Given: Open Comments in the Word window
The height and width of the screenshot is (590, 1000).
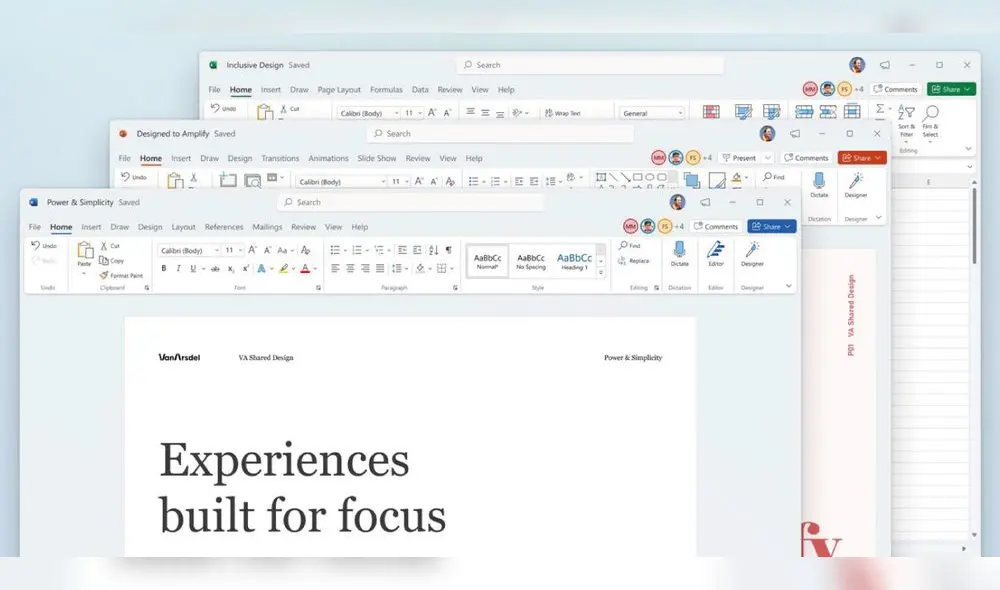Looking at the screenshot, I should 716,226.
